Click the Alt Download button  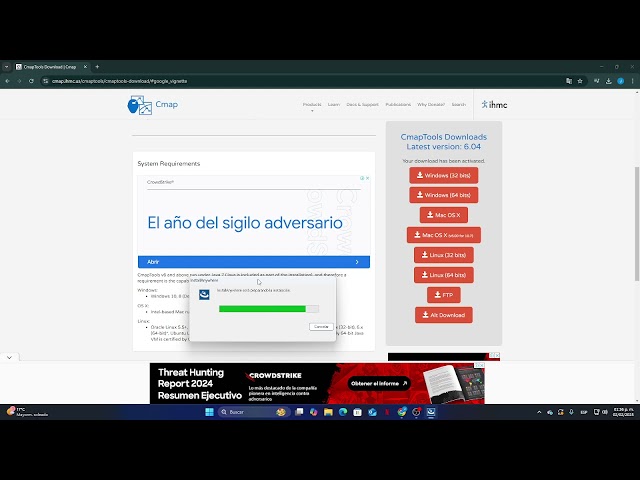click(x=444, y=315)
